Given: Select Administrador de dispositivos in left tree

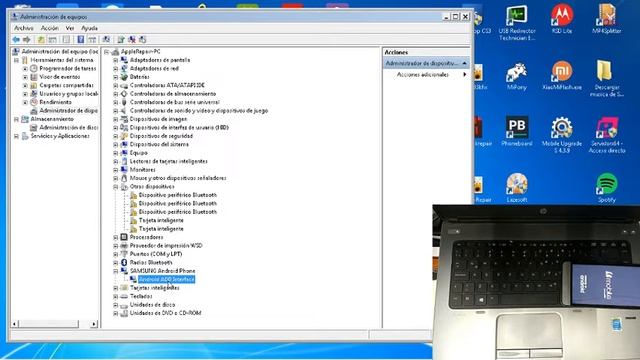Looking at the screenshot, I should point(69,111).
